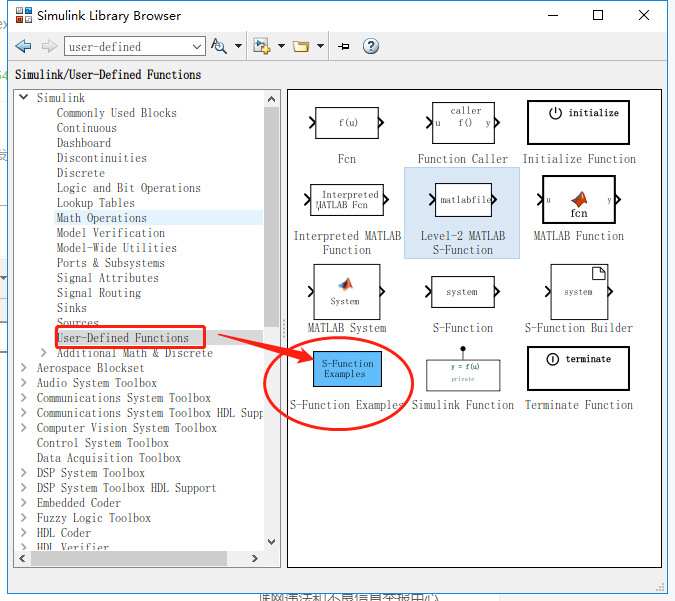Select Control System Toolbox in tree
This screenshot has width=675, height=601.
point(102,443)
